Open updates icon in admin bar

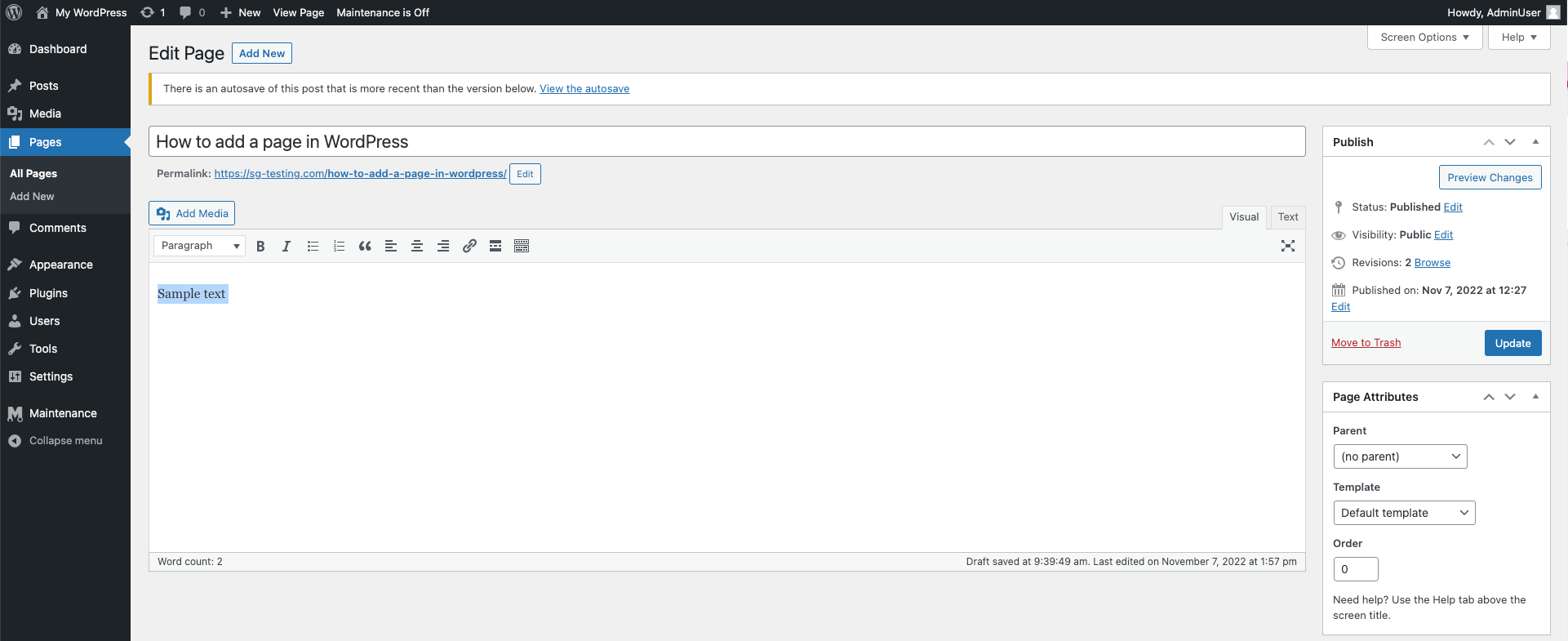(153, 12)
